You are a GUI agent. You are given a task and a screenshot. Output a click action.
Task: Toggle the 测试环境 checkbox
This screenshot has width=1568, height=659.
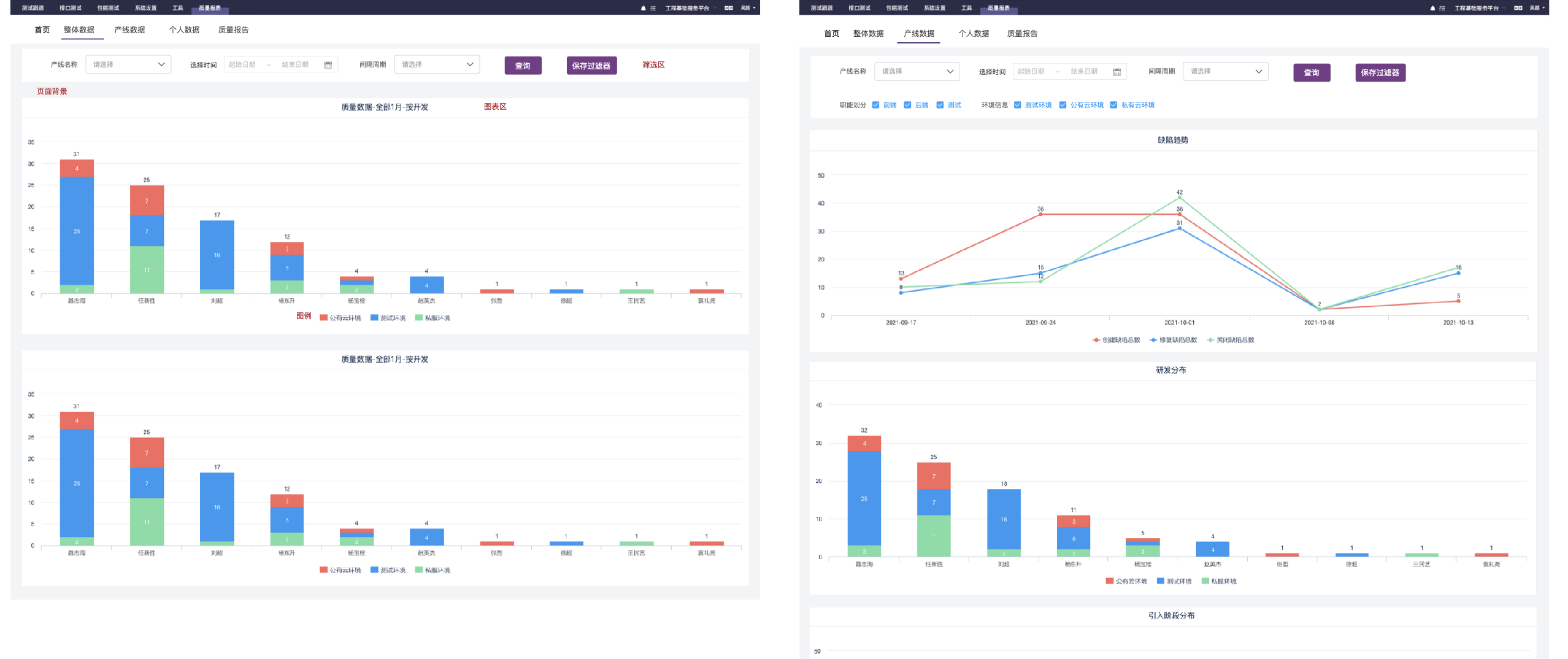pos(1017,105)
